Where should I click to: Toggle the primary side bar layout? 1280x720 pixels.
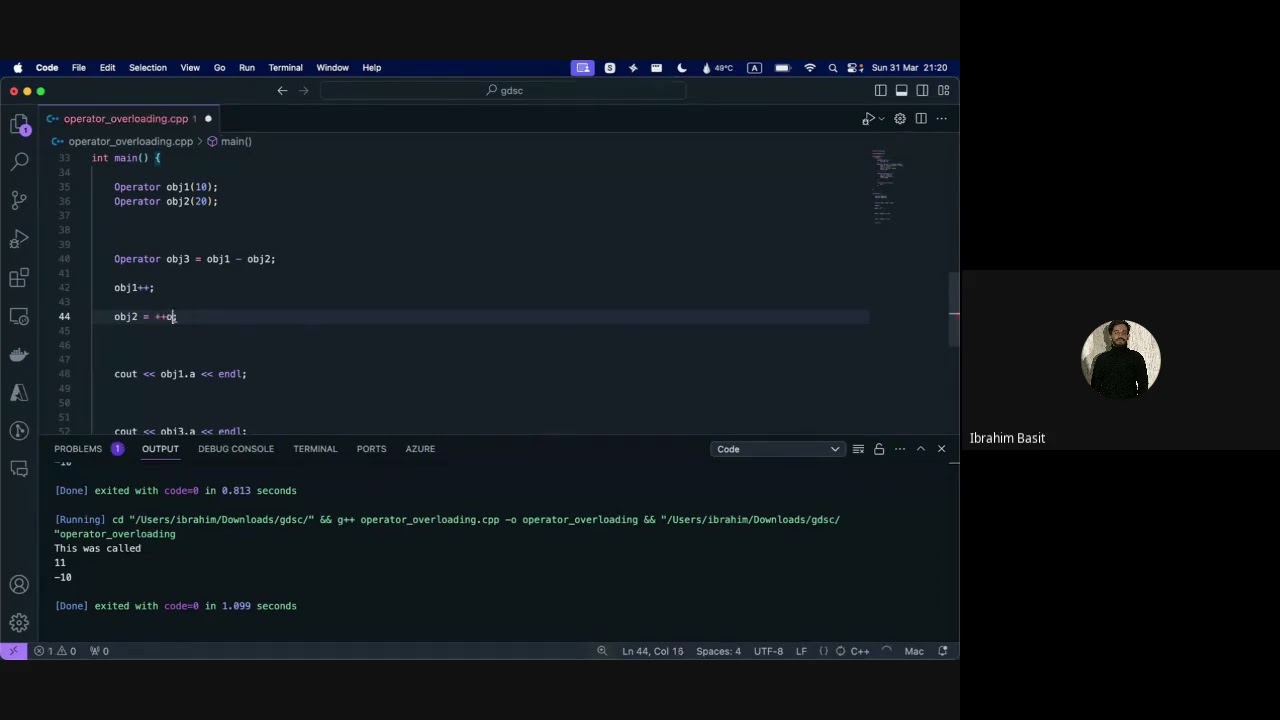(x=880, y=90)
